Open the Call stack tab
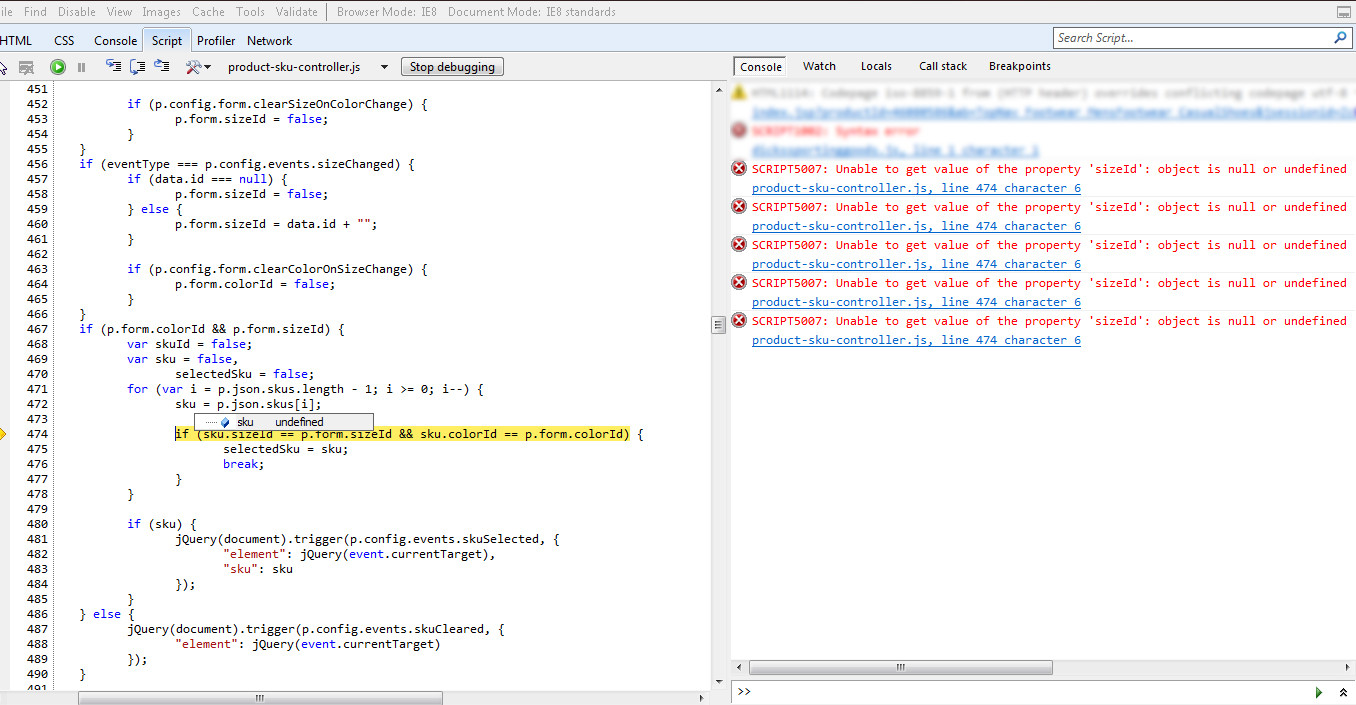The height and width of the screenshot is (705, 1356). click(943, 66)
